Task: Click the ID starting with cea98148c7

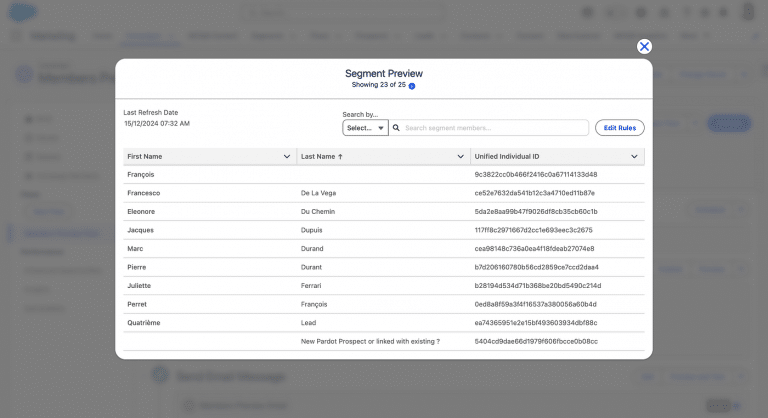Action: coord(534,249)
